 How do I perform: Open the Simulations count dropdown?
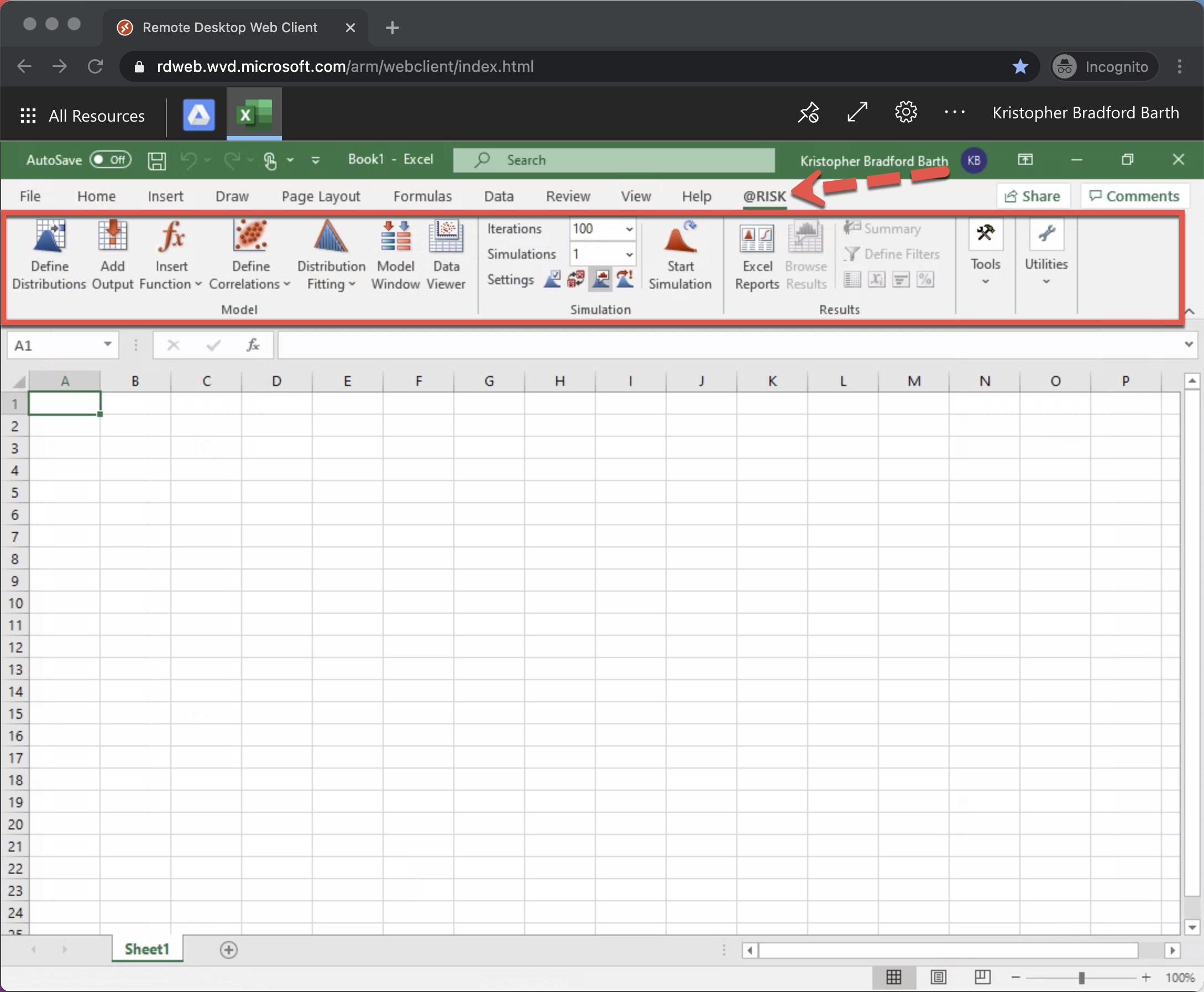coord(629,254)
